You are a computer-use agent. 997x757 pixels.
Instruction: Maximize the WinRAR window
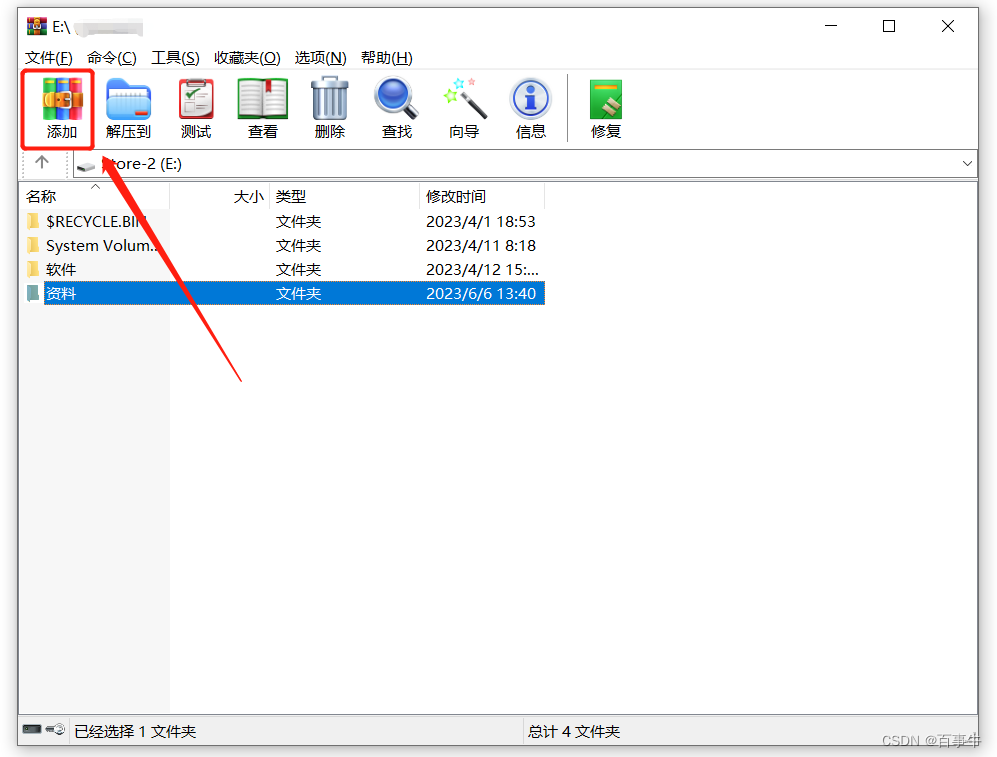click(889, 26)
